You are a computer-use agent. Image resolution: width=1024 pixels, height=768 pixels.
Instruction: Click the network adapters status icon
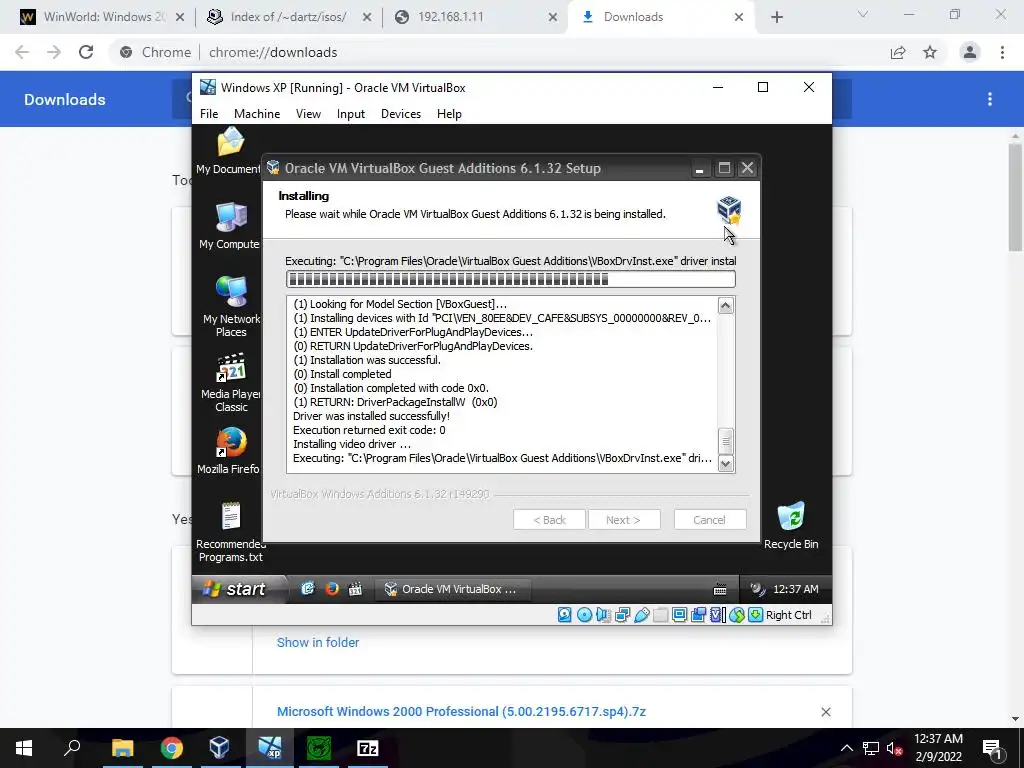click(622, 615)
